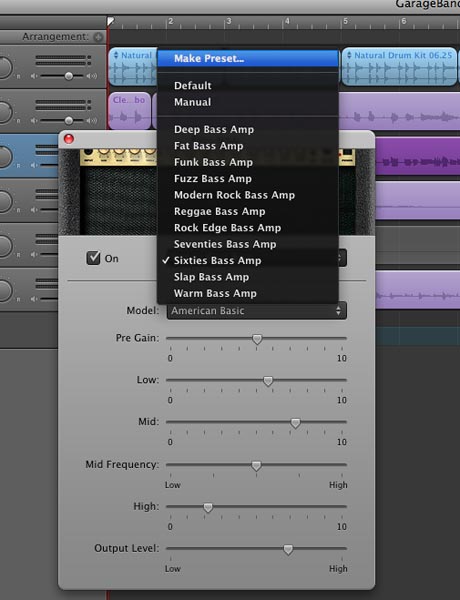
Task: Click the Pre Gain slider handle
Action: pyautogui.click(x=257, y=339)
